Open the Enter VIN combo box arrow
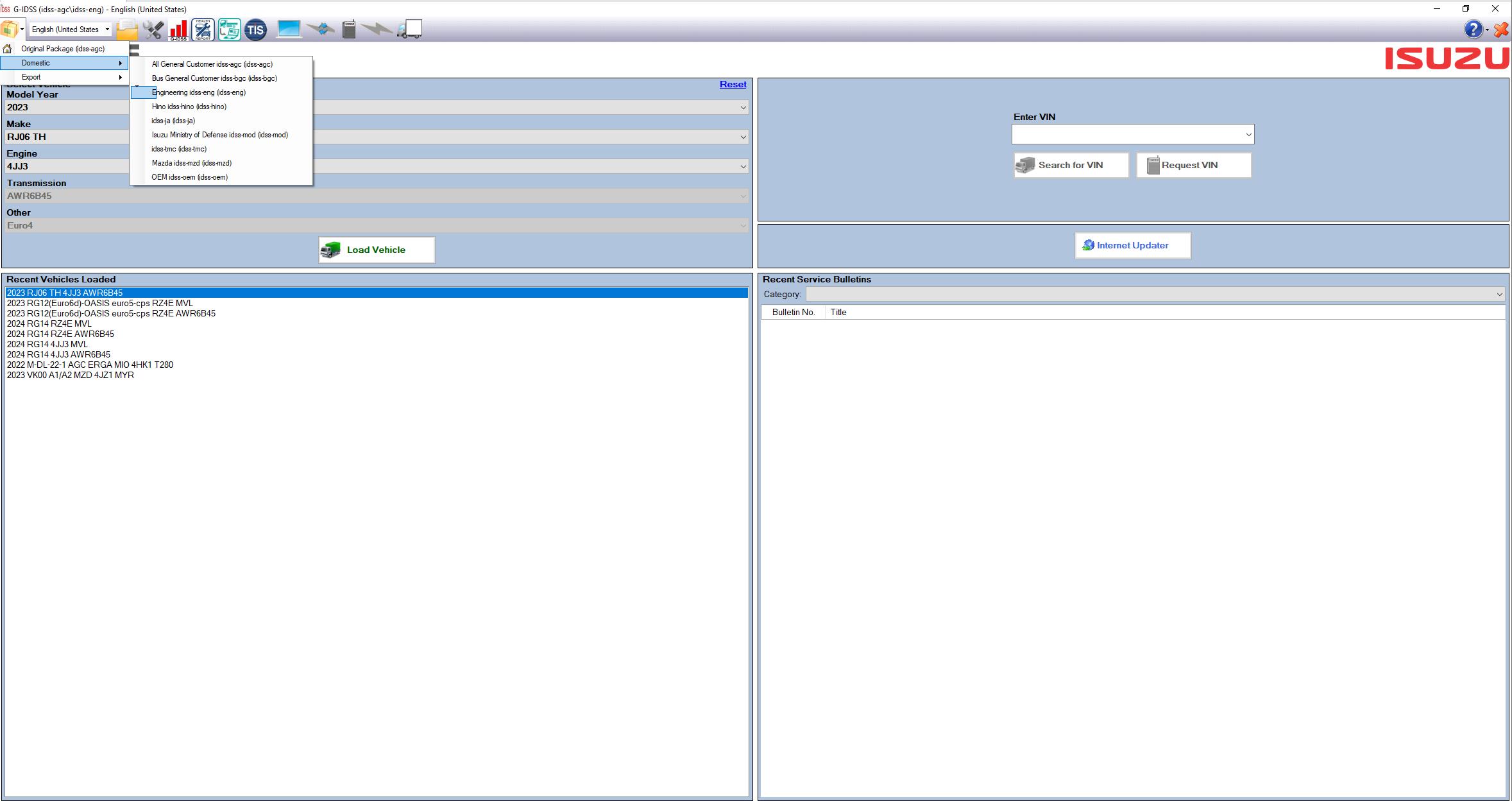The height and width of the screenshot is (801, 1512). (1248, 135)
